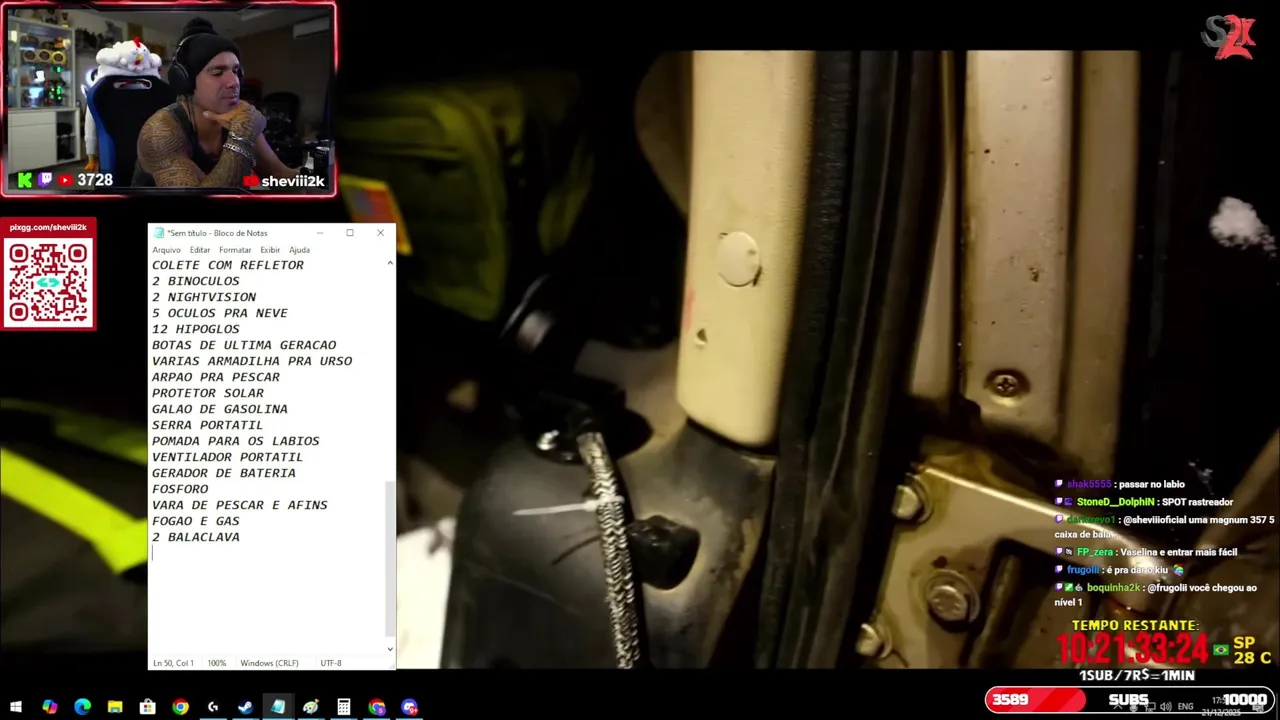
Task: Click on the line 2 NIGHTVISION
Action: [204, 297]
